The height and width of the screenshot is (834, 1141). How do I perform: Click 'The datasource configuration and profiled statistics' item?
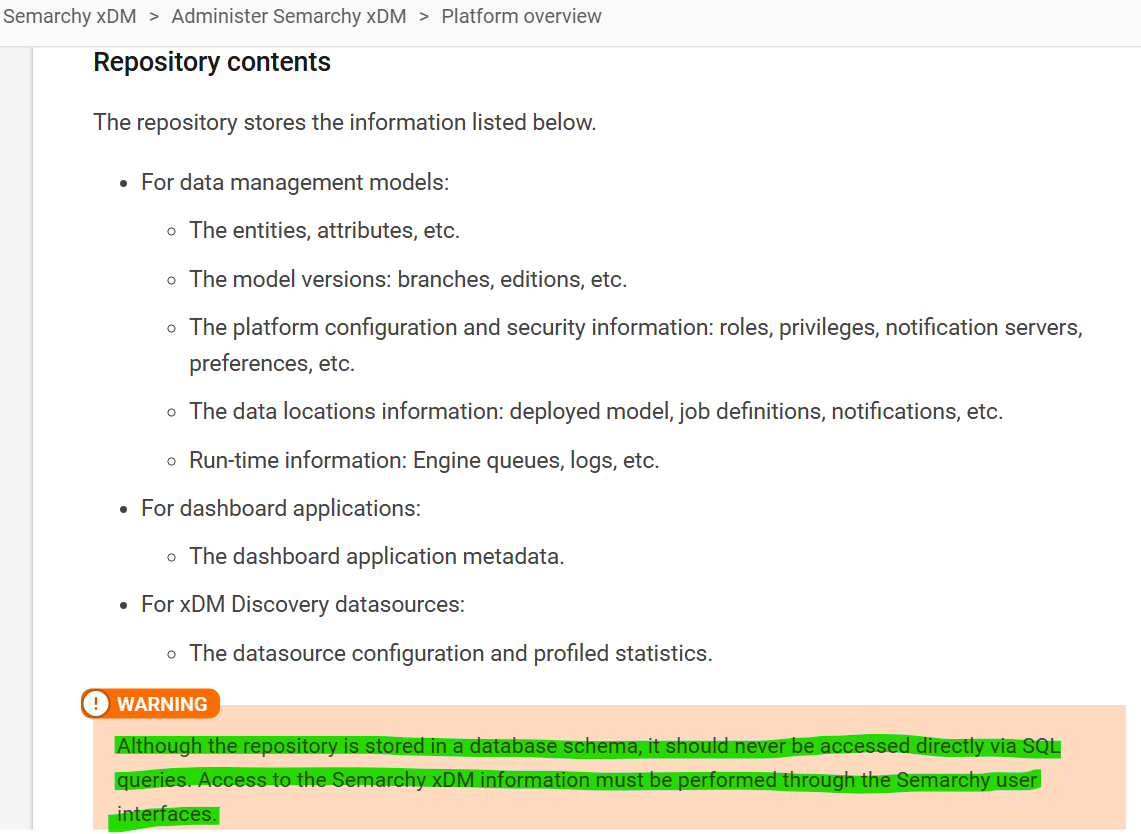tap(451, 653)
